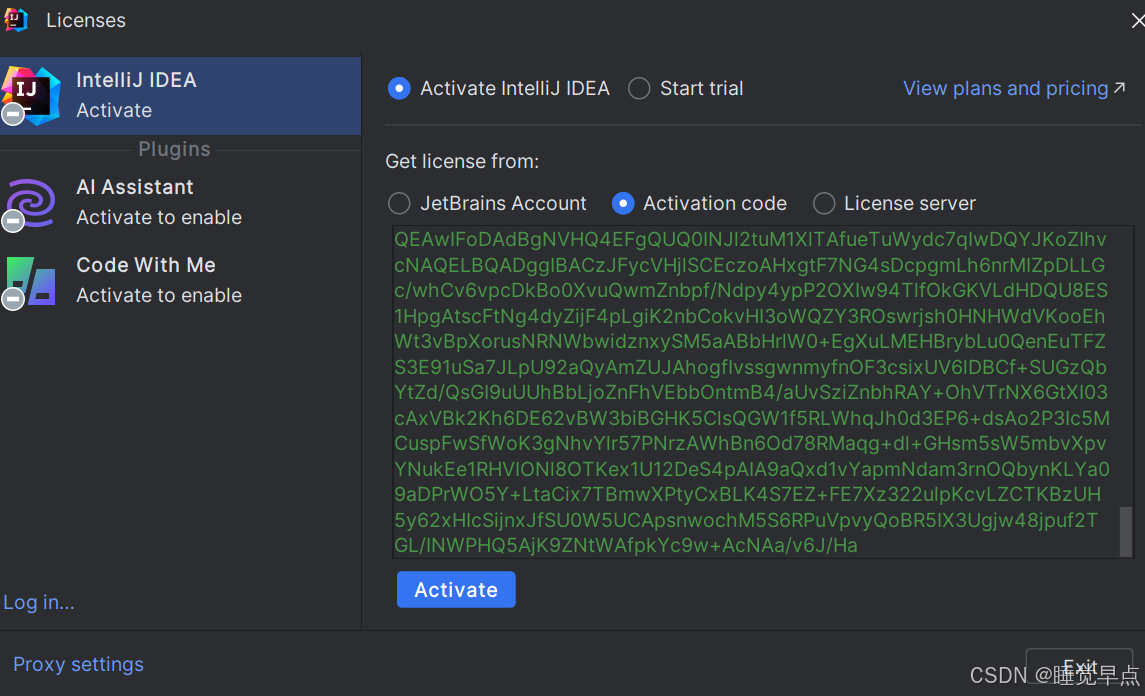Click the activation code scrollbar thumb
This screenshot has width=1145, height=696.
coord(1126,531)
